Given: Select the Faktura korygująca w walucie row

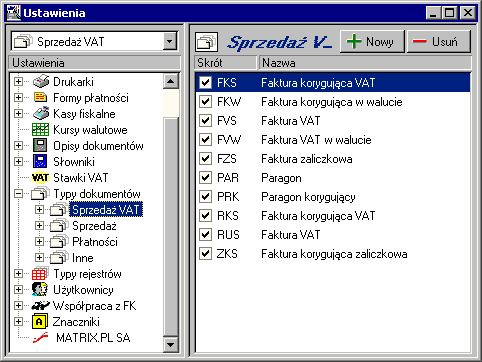Looking at the screenshot, I should pos(333,102).
